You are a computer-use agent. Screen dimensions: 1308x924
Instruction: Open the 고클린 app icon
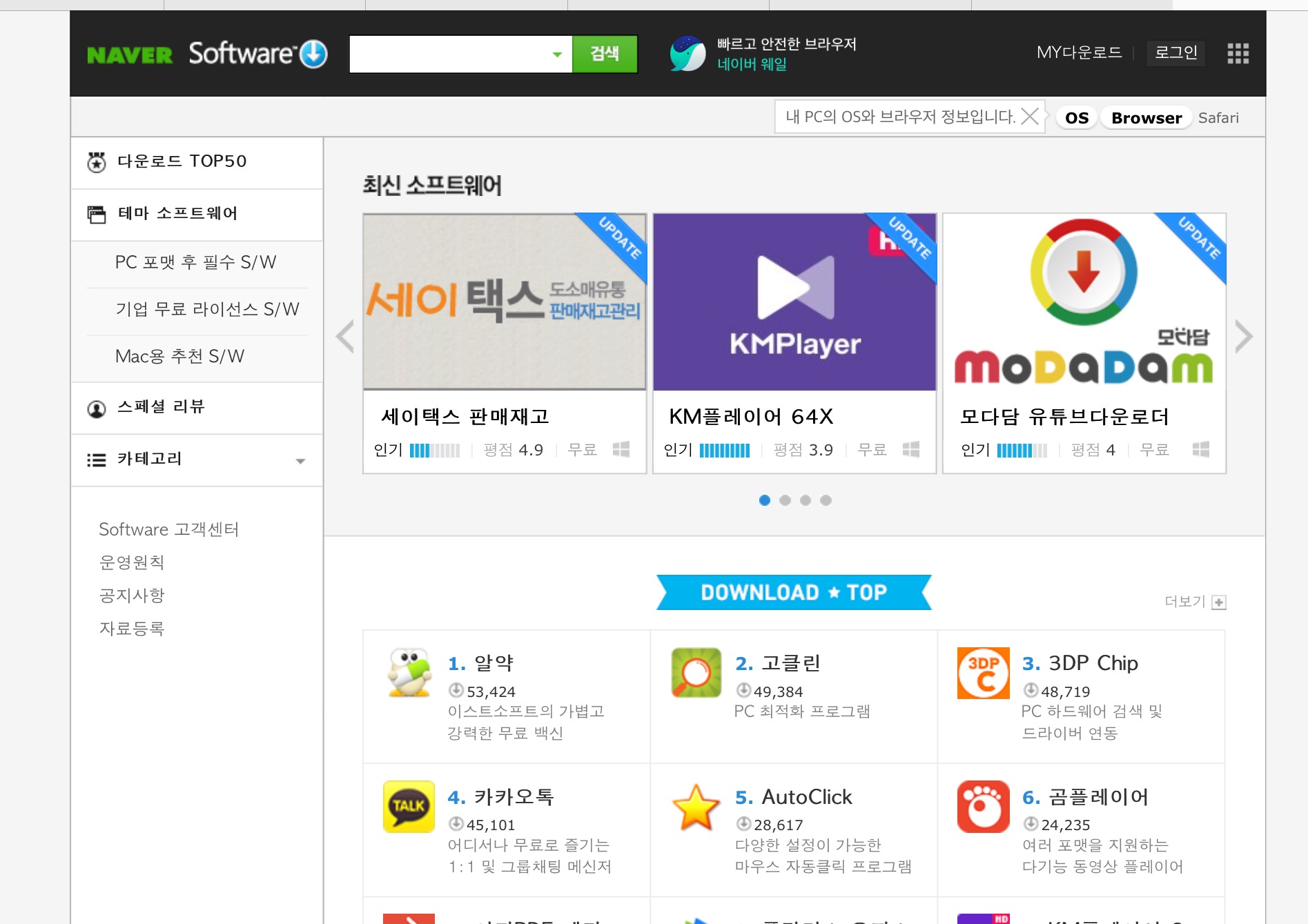(696, 673)
